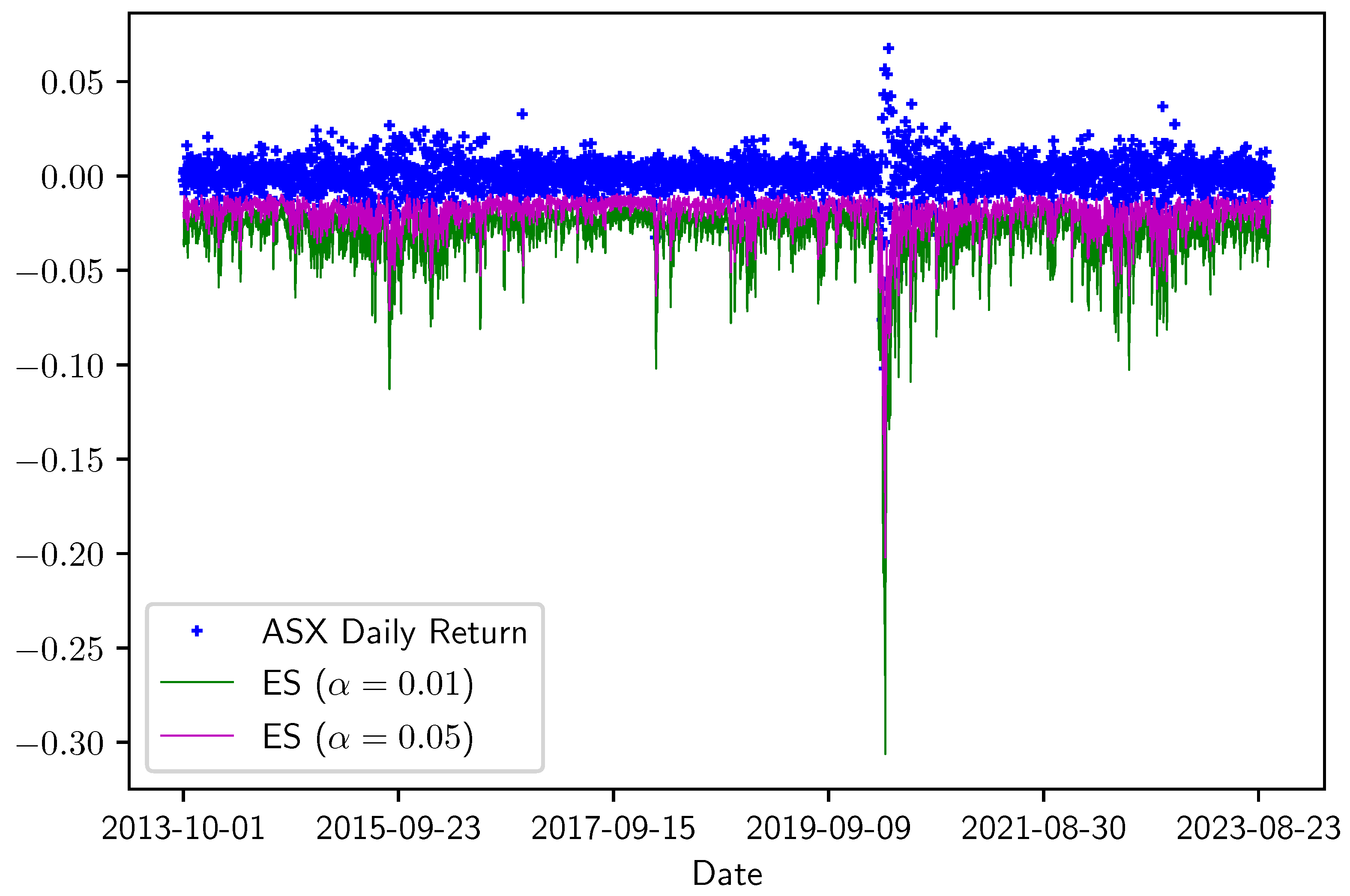Select the 'ASX Daily Return' legend label
1350x896 pixels.
pyautogui.click(x=394, y=632)
